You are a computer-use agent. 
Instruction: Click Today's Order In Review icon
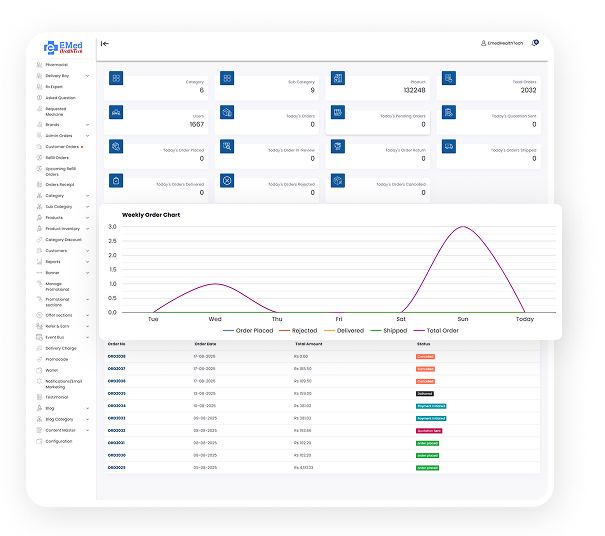click(x=227, y=147)
